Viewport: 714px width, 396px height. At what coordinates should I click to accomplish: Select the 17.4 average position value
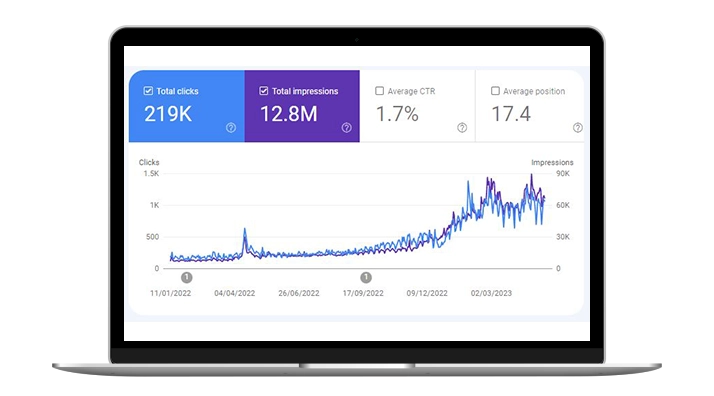(x=511, y=114)
